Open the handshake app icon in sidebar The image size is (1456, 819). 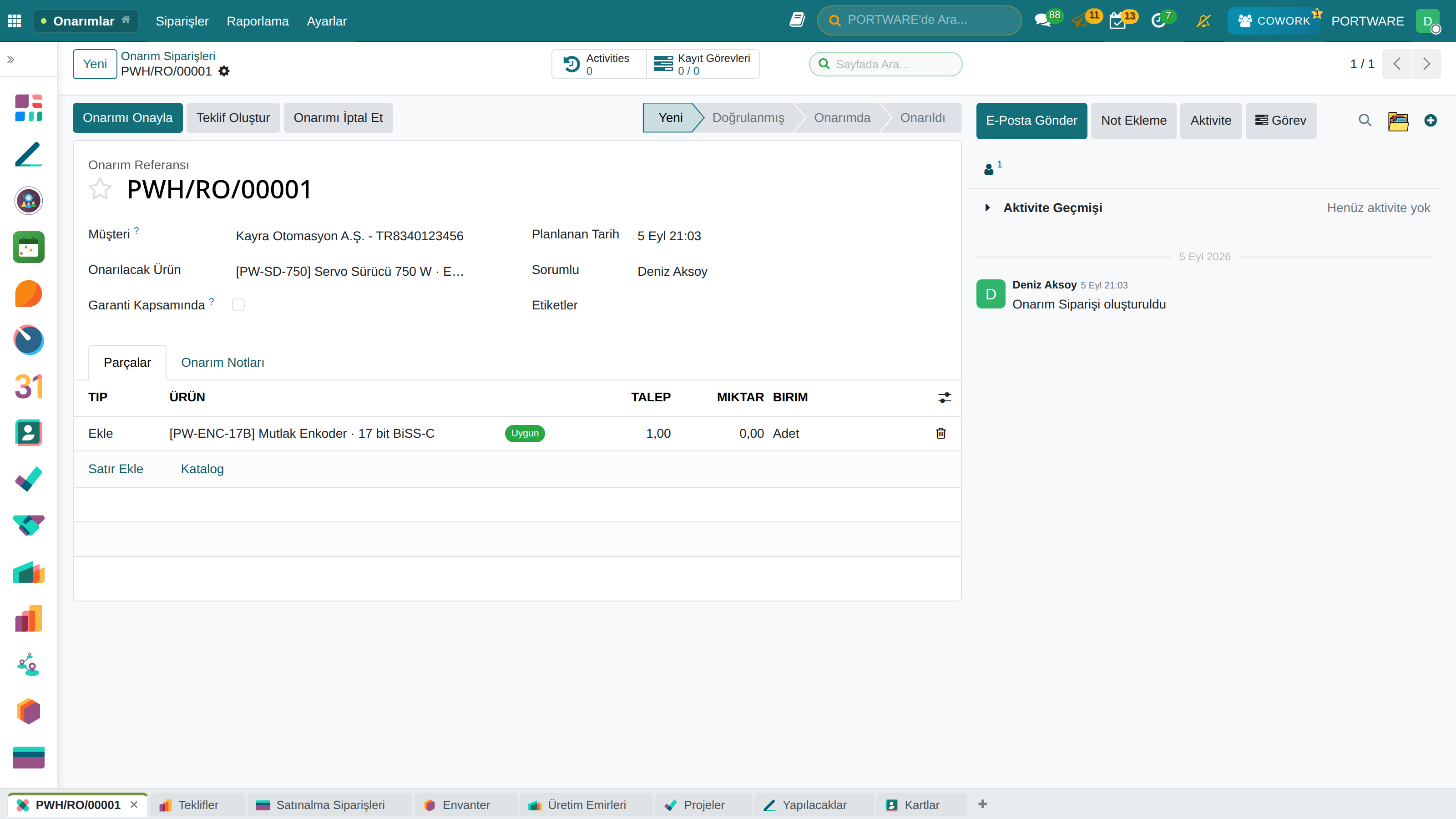click(28, 526)
